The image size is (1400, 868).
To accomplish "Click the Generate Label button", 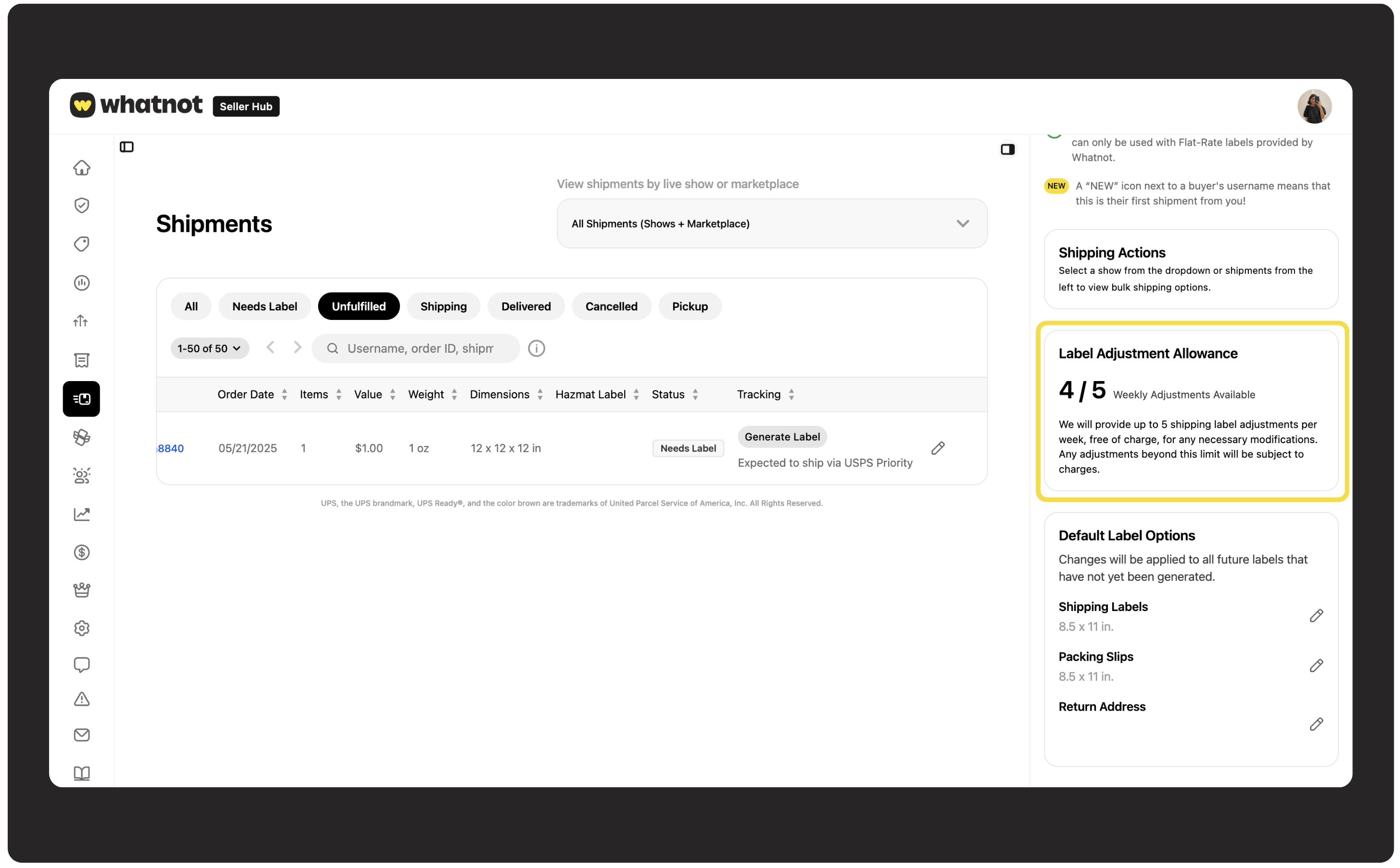I will tap(782, 436).
